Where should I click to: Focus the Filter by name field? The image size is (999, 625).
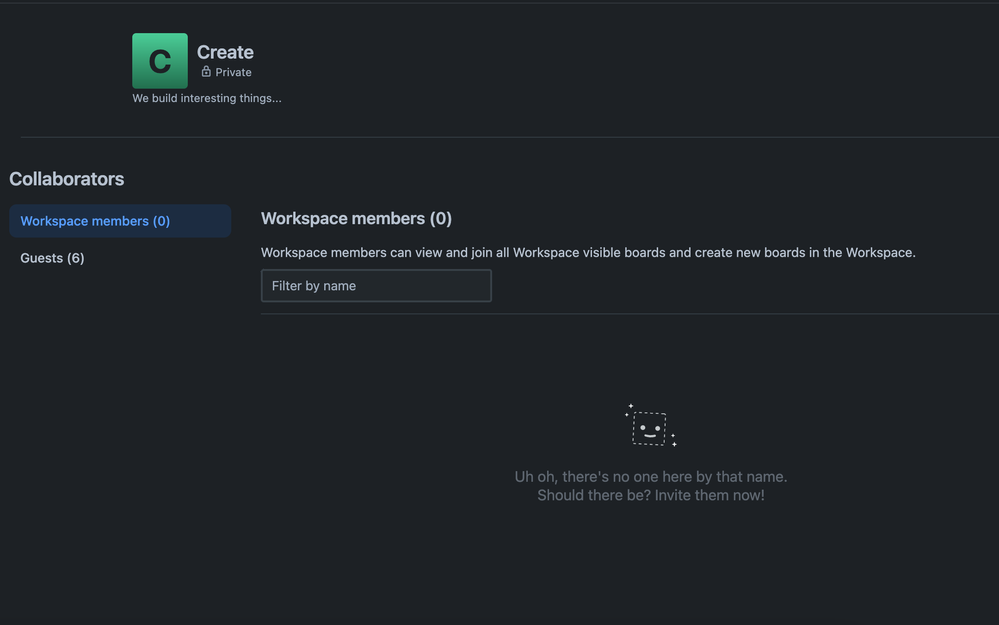(x=376, y=285)
